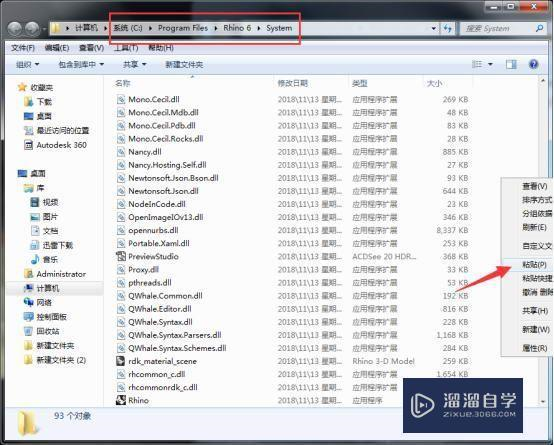Image resolution: width=554 pixels, height=445 pixels.
Task: Choose 新建(W) in context menu
Action: pos(536,329)
